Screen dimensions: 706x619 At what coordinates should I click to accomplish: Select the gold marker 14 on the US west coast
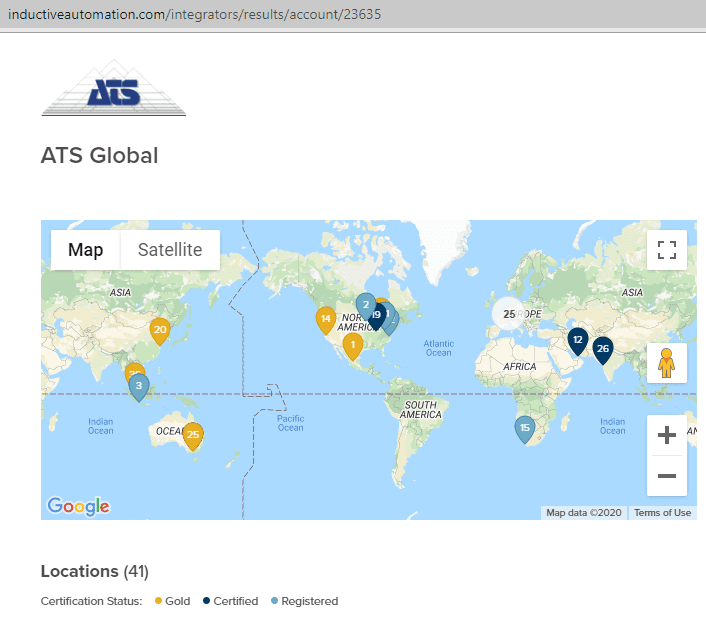click(326, 320)
